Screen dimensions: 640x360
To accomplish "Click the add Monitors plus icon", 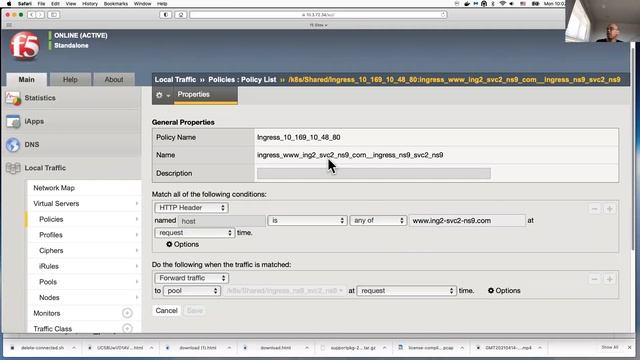I will tap(127, 313).
